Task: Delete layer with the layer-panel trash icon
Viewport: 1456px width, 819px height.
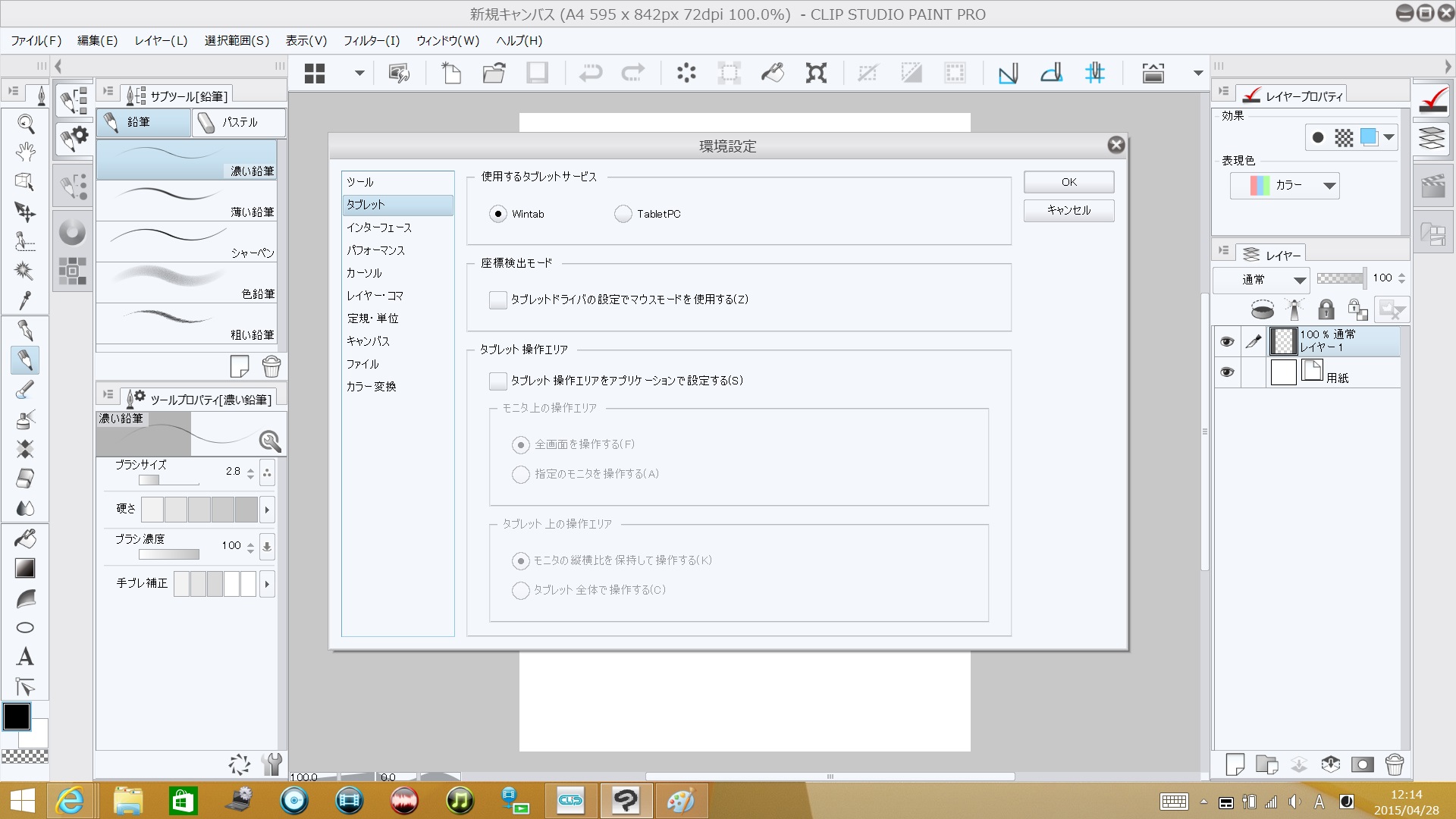Action: click(x=1394, y=764)
